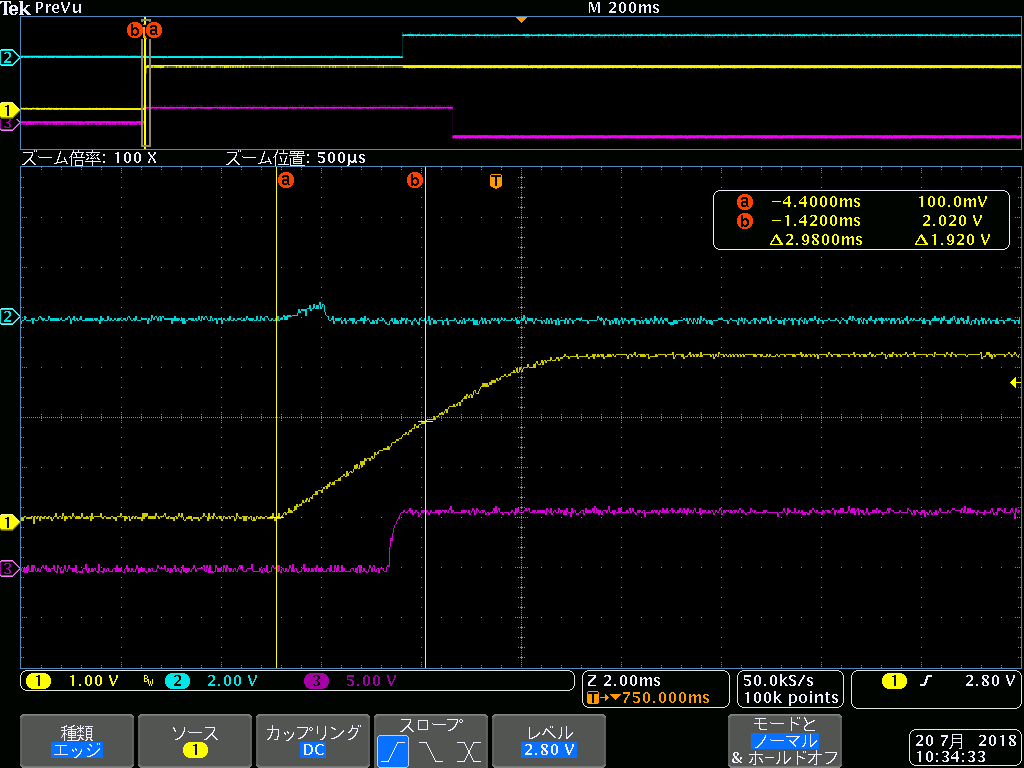Click the 50.0kS/s sample rate readout
This screenshot has height=768, width=1024.
point(780,680)
